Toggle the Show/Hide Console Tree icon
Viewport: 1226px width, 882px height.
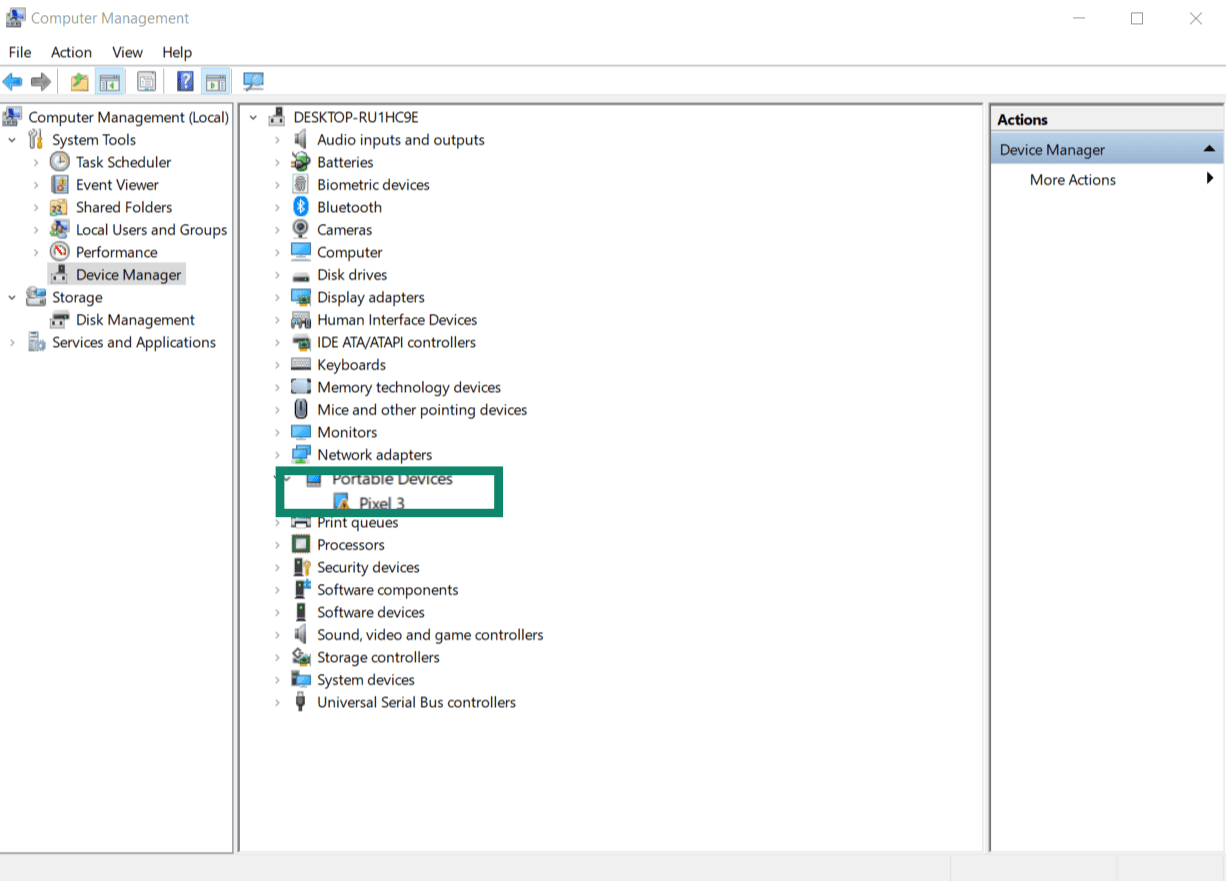110,81
